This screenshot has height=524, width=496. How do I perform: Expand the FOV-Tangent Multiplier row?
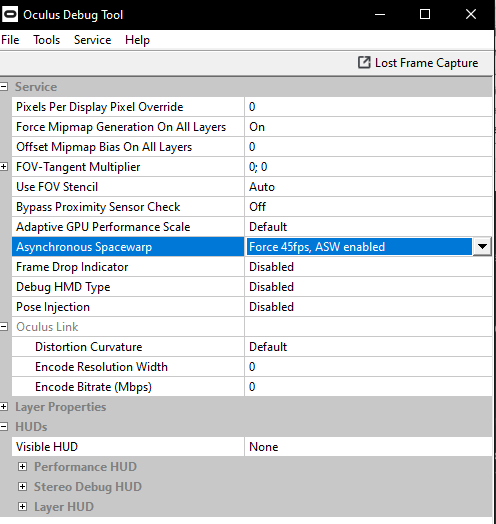click(x=4, y=167)
